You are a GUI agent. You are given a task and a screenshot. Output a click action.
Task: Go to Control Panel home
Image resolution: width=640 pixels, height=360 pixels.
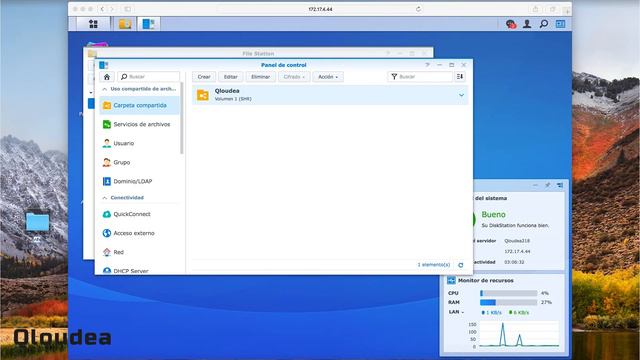107,77
